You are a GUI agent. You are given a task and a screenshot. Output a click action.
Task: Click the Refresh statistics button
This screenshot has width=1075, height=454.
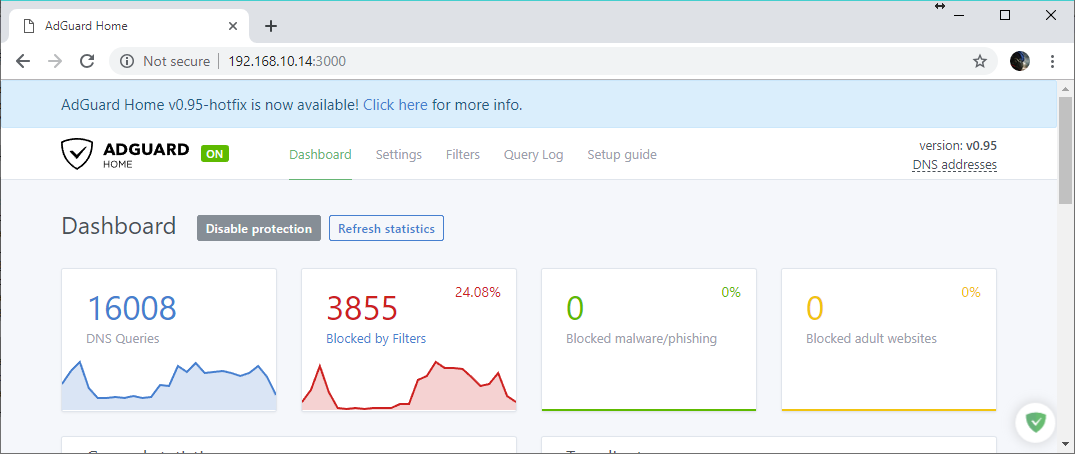pyautogui.click(x=387, y=228)
